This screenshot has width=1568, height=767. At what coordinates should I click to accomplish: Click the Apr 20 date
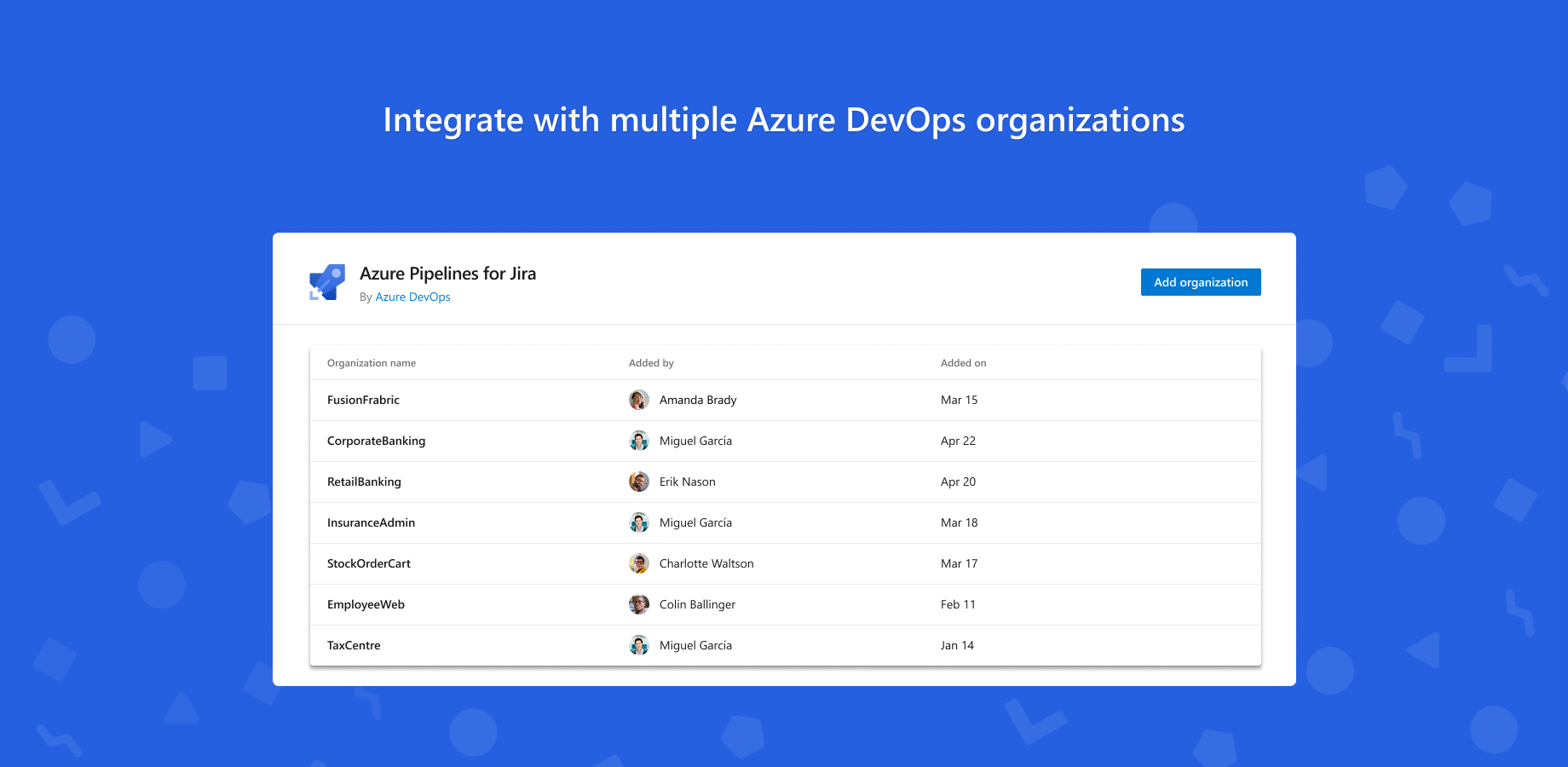958,482
